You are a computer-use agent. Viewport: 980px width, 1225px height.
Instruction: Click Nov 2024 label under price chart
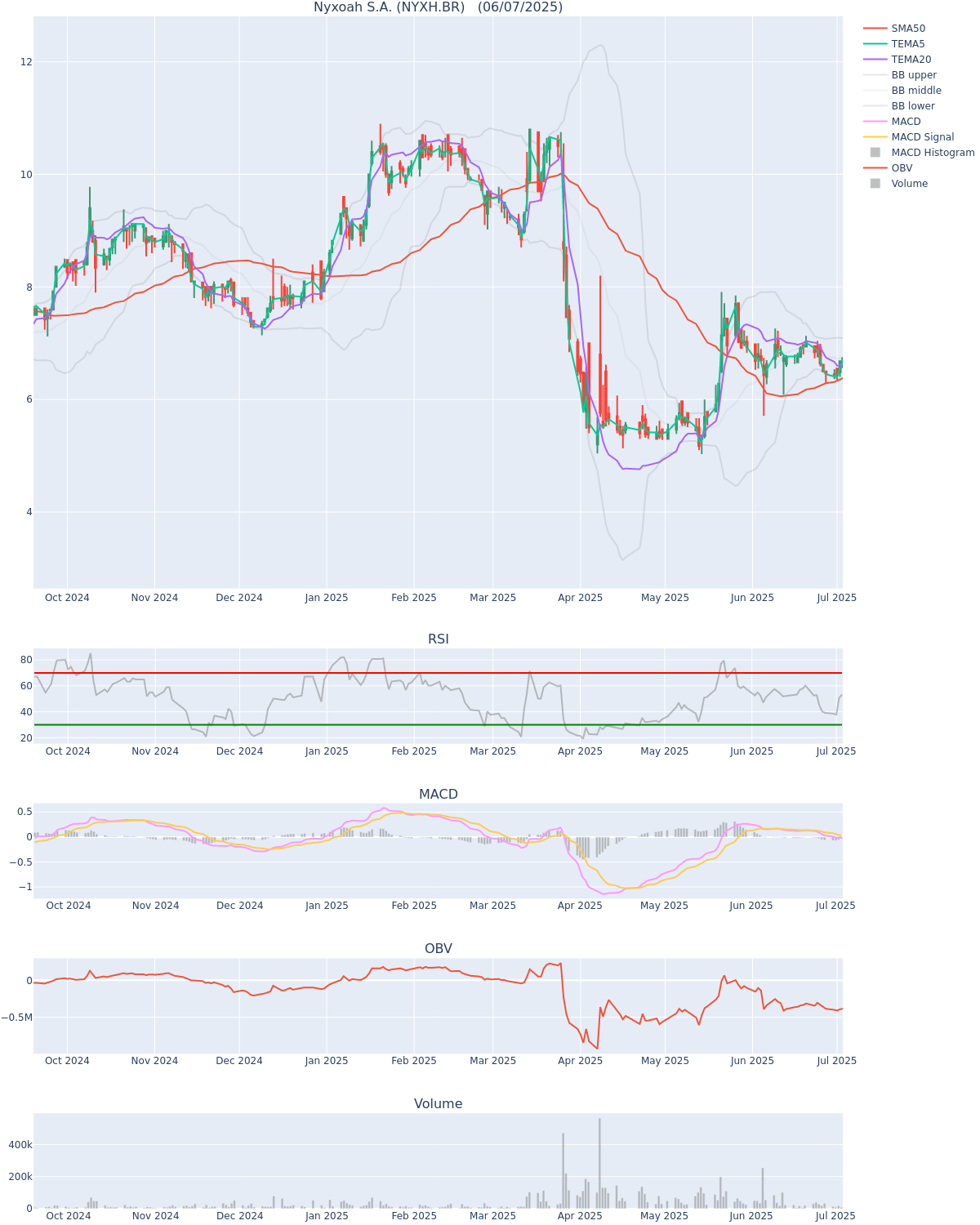click(x=154, y=598)
